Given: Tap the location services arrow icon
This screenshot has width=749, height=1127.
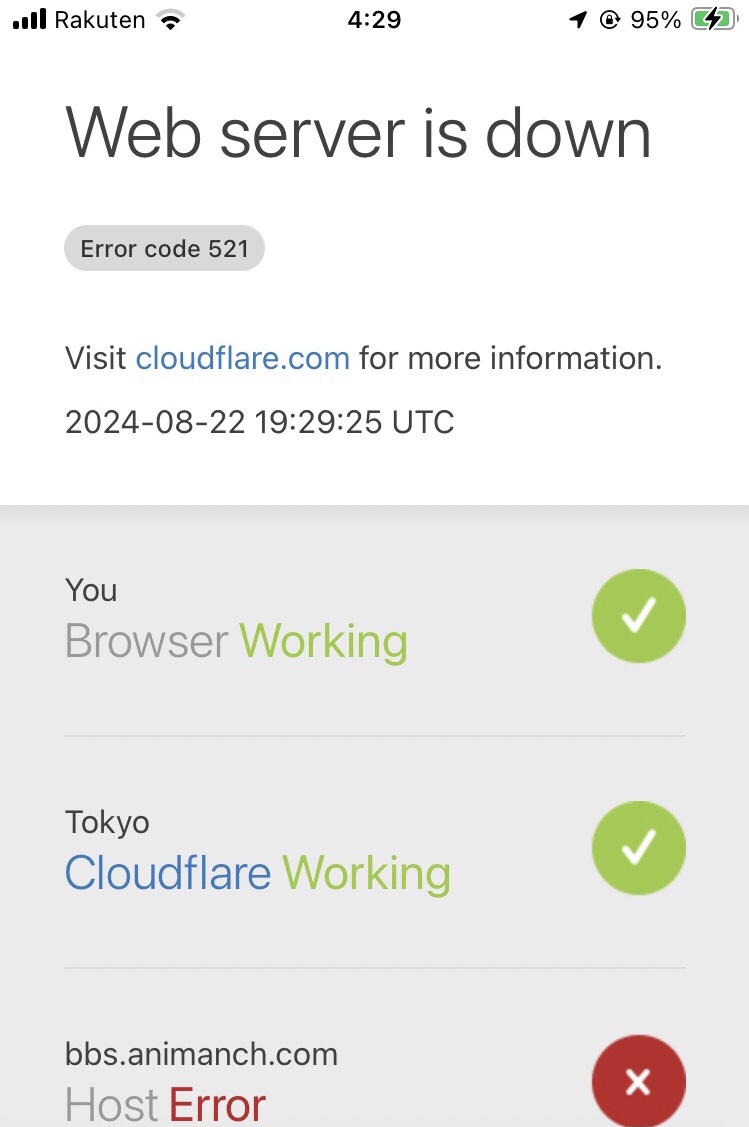Looking at the screenshot, I should tap(578, 19).
